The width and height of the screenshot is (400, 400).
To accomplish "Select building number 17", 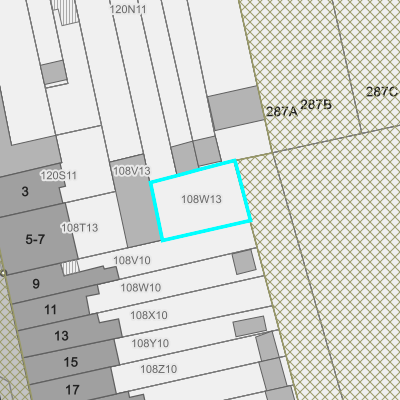I will 72,390.
